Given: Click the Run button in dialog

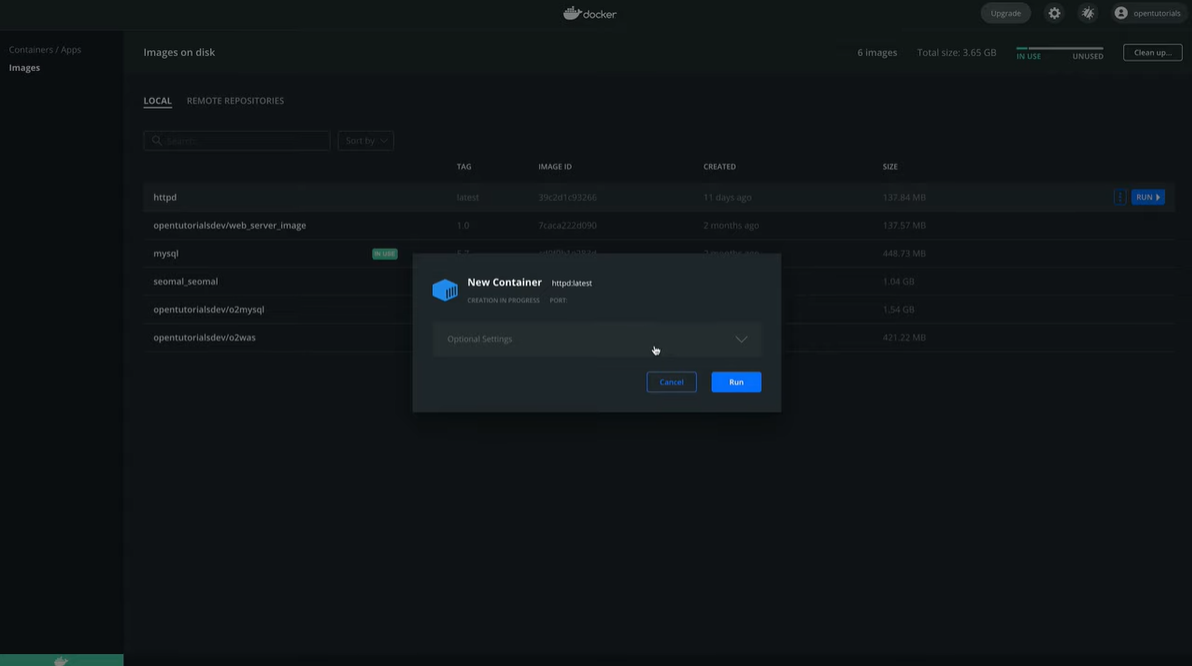Looking at the screenshot, I should click(736, 382).
